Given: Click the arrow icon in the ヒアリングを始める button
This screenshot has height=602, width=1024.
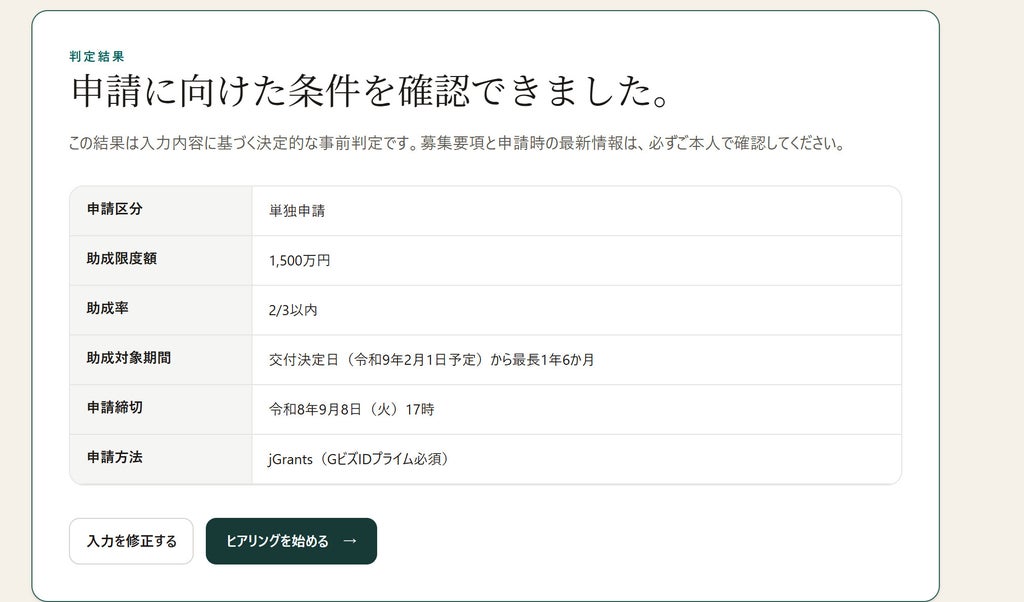Looking at the screenshot, I should click(350, 541).
